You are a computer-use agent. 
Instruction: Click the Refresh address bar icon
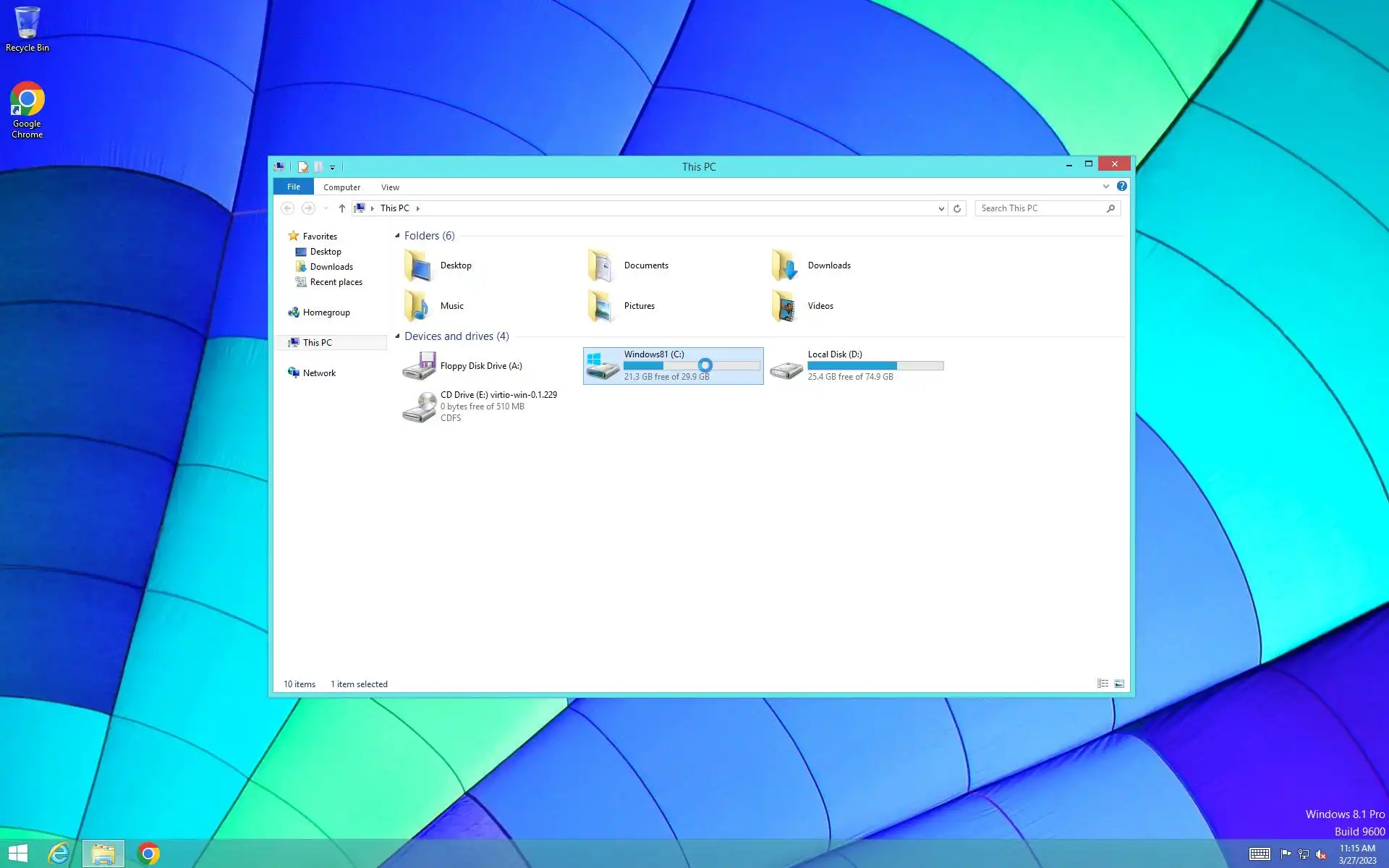pyautogui.click(x=957, y=208)
